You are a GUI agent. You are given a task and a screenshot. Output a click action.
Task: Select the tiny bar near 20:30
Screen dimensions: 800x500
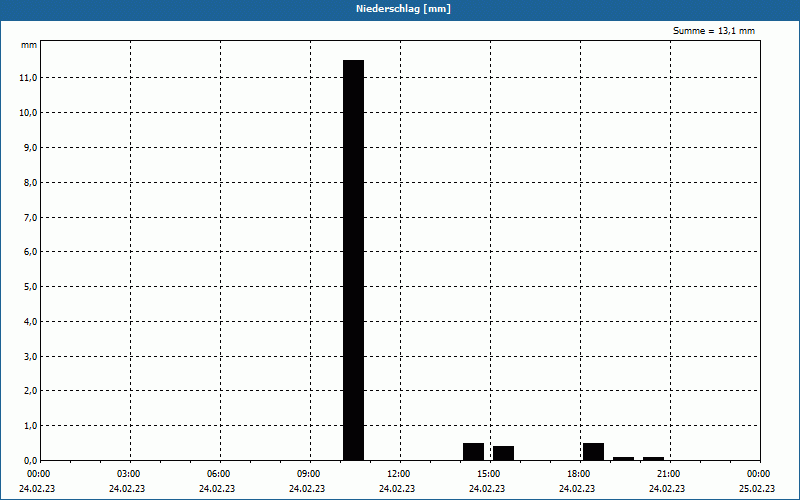tap(654, 459)
